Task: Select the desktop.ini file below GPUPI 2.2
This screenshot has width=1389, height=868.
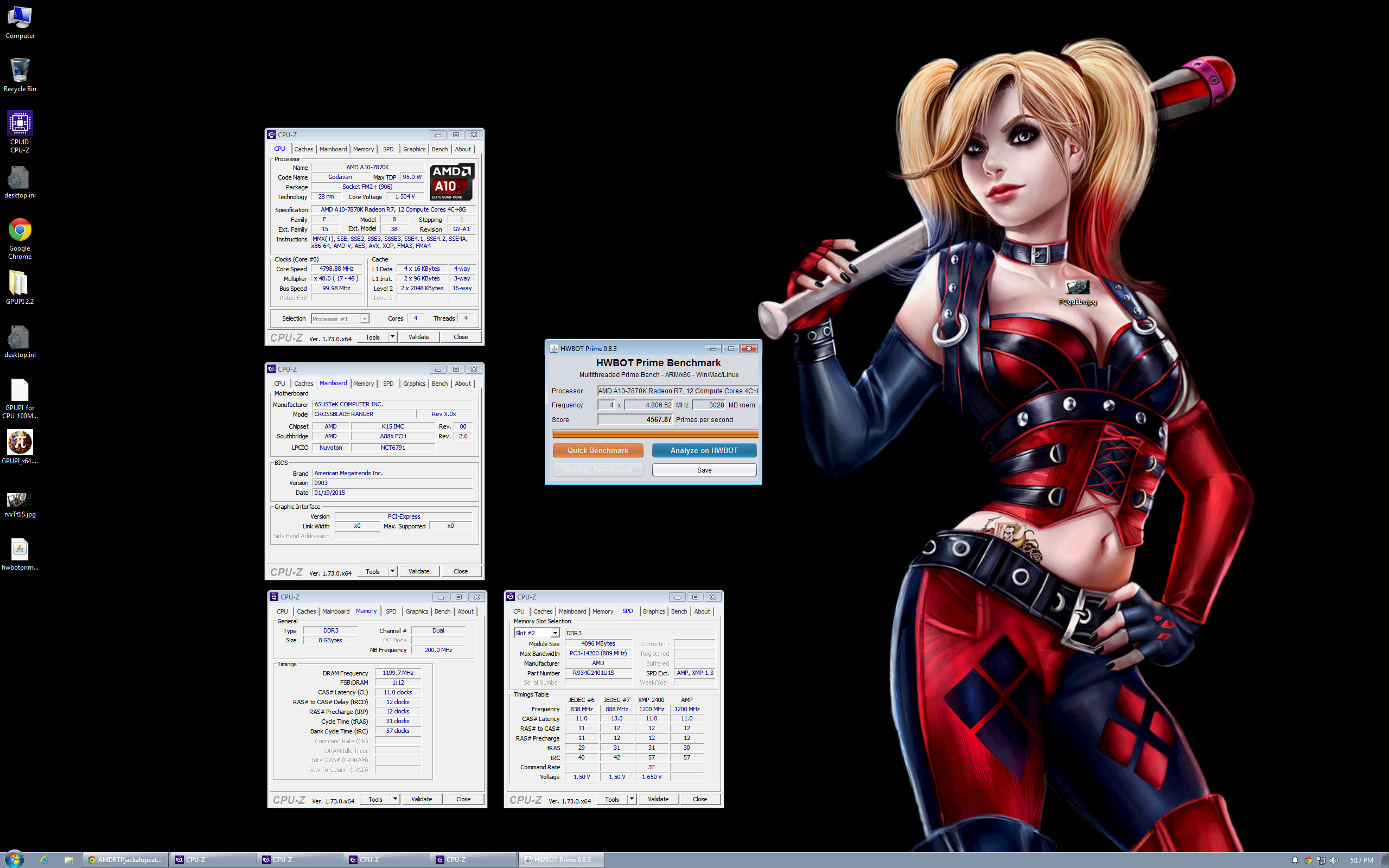Action: click(x=20, y=342)
